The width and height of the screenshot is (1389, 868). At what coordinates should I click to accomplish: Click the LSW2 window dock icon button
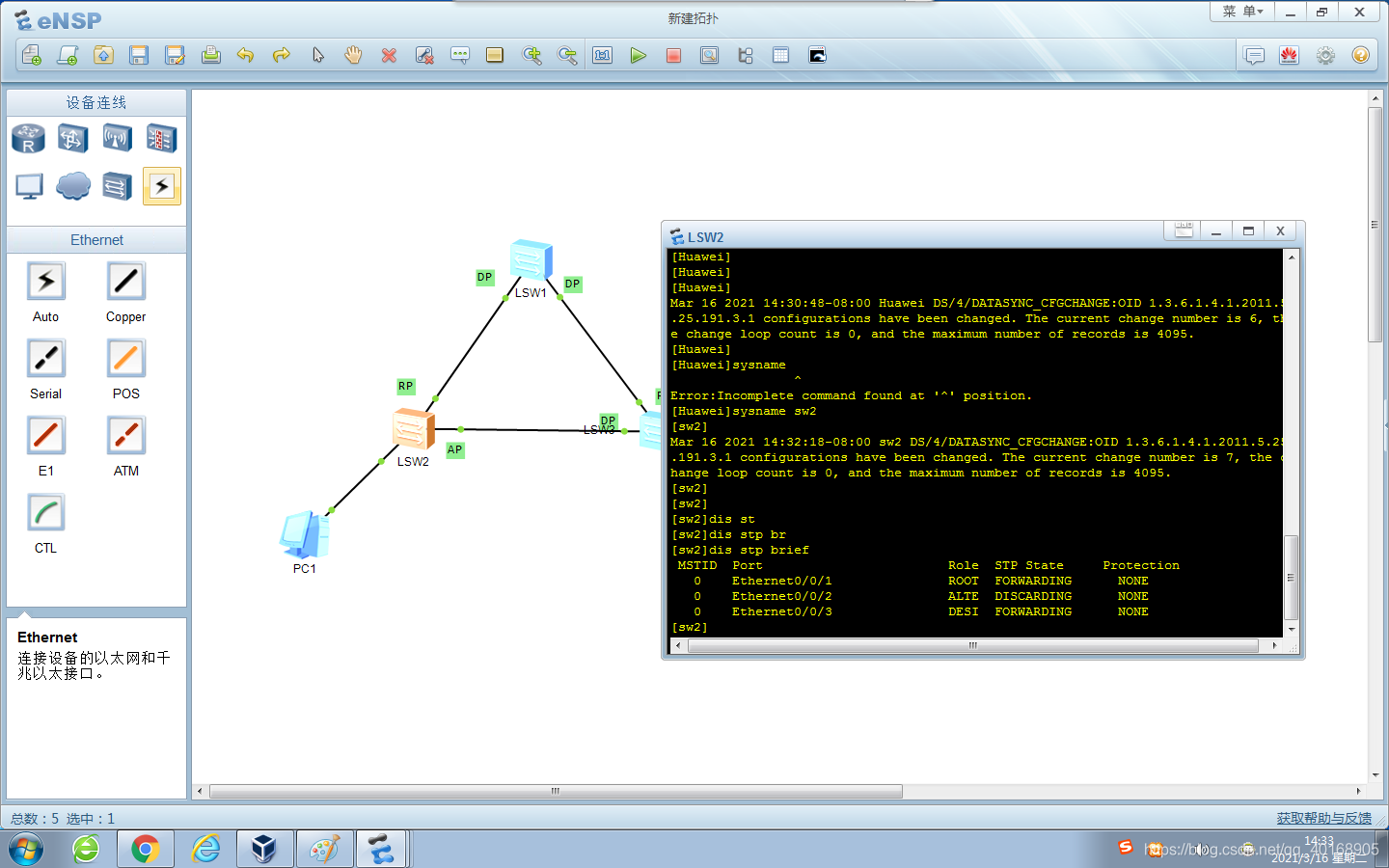(x=1184, y=231)
